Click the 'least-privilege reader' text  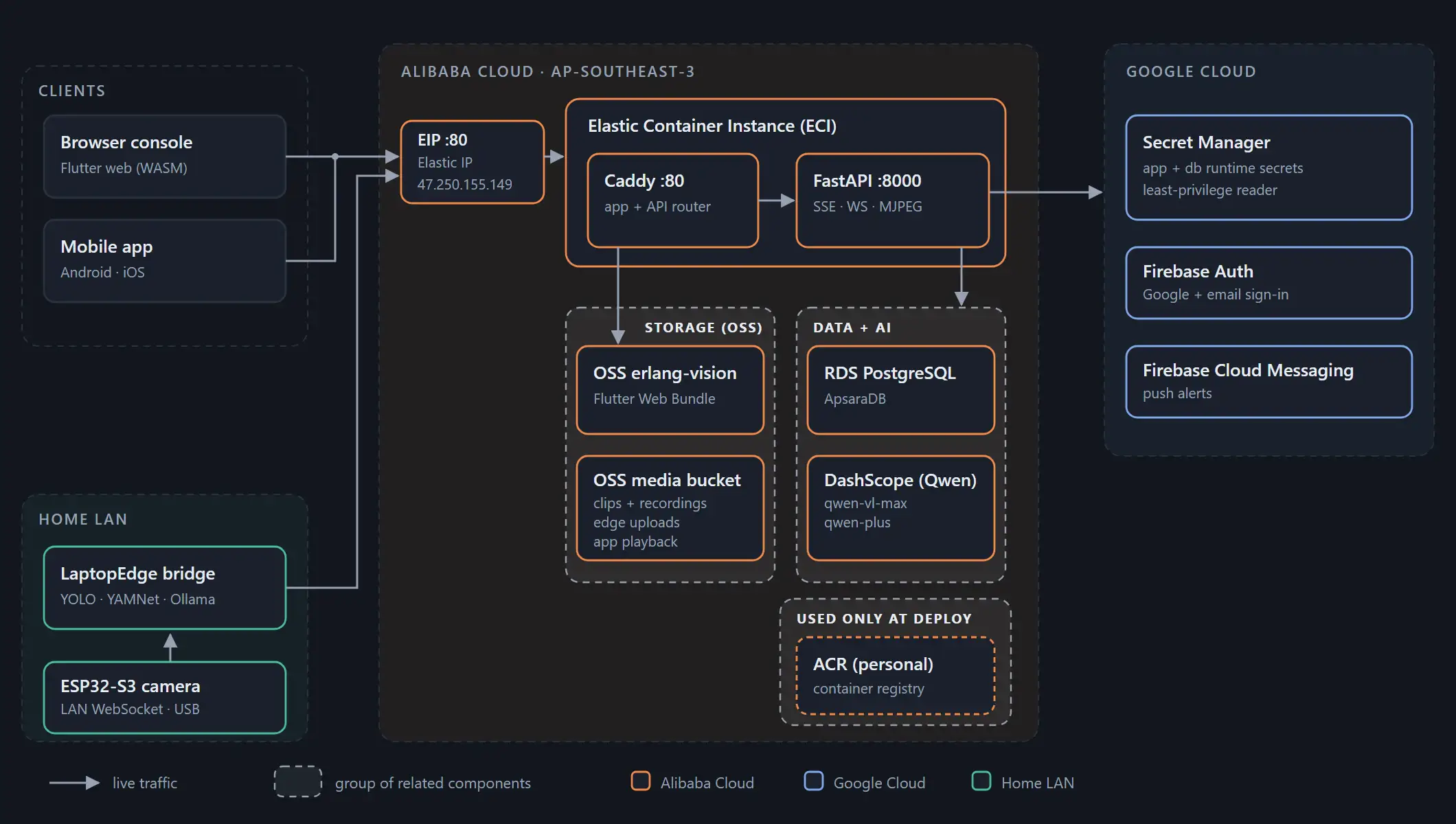coord(1210,190)
